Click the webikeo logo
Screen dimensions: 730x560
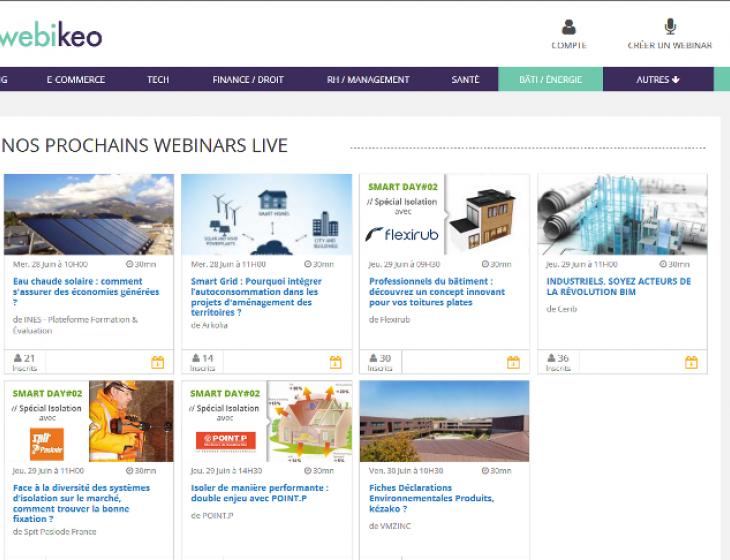point(50,35)
